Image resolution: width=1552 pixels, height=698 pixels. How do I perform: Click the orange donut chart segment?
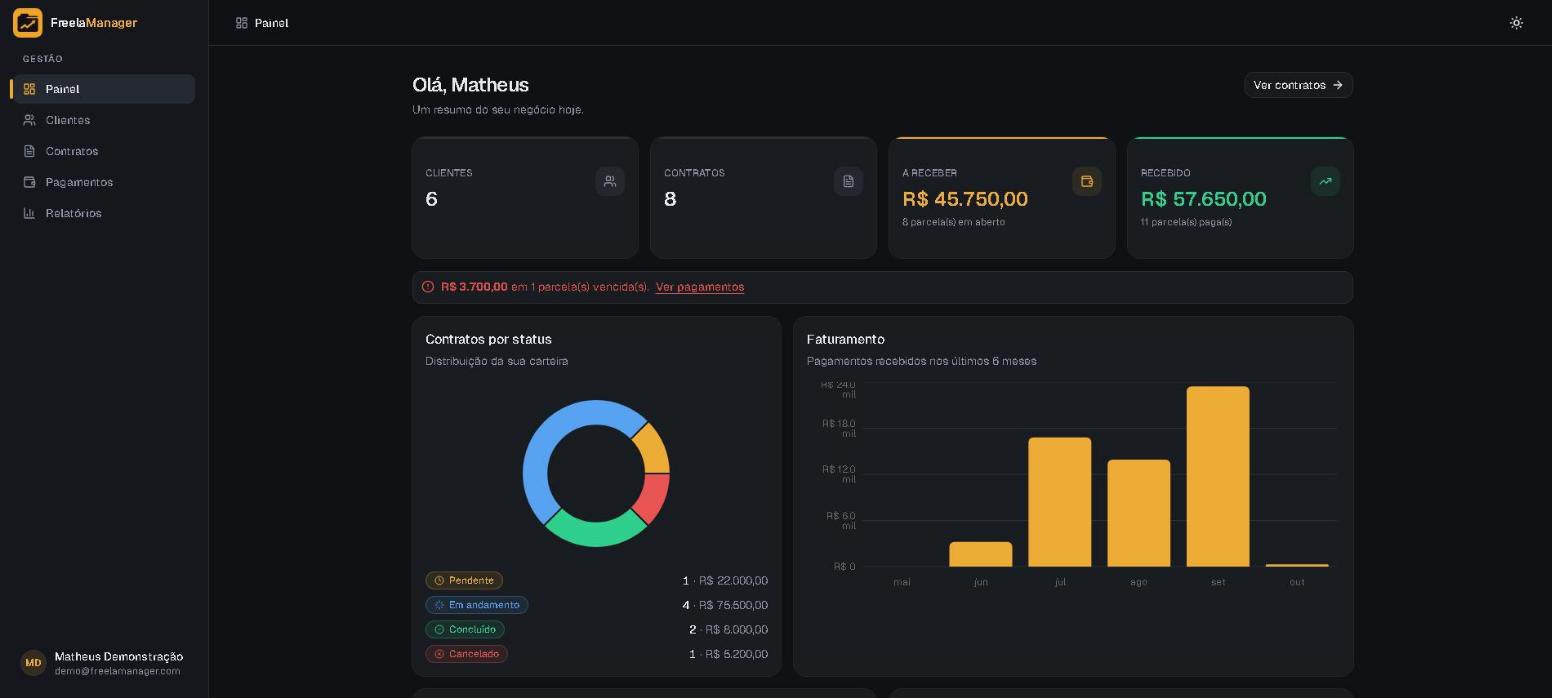click(x=653, y=450)
